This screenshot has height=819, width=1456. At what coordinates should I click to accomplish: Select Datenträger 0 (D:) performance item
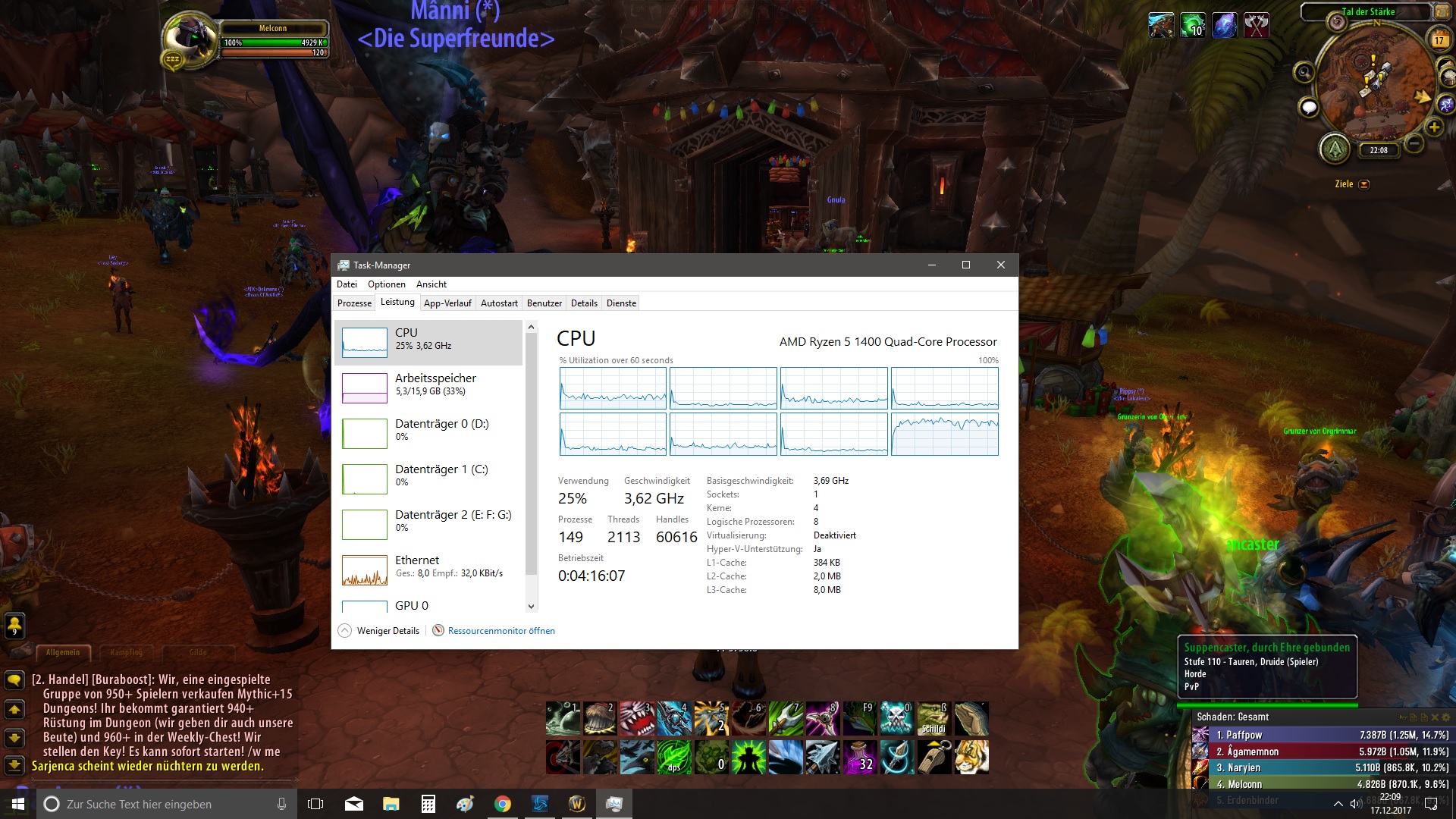pos(428,434)
